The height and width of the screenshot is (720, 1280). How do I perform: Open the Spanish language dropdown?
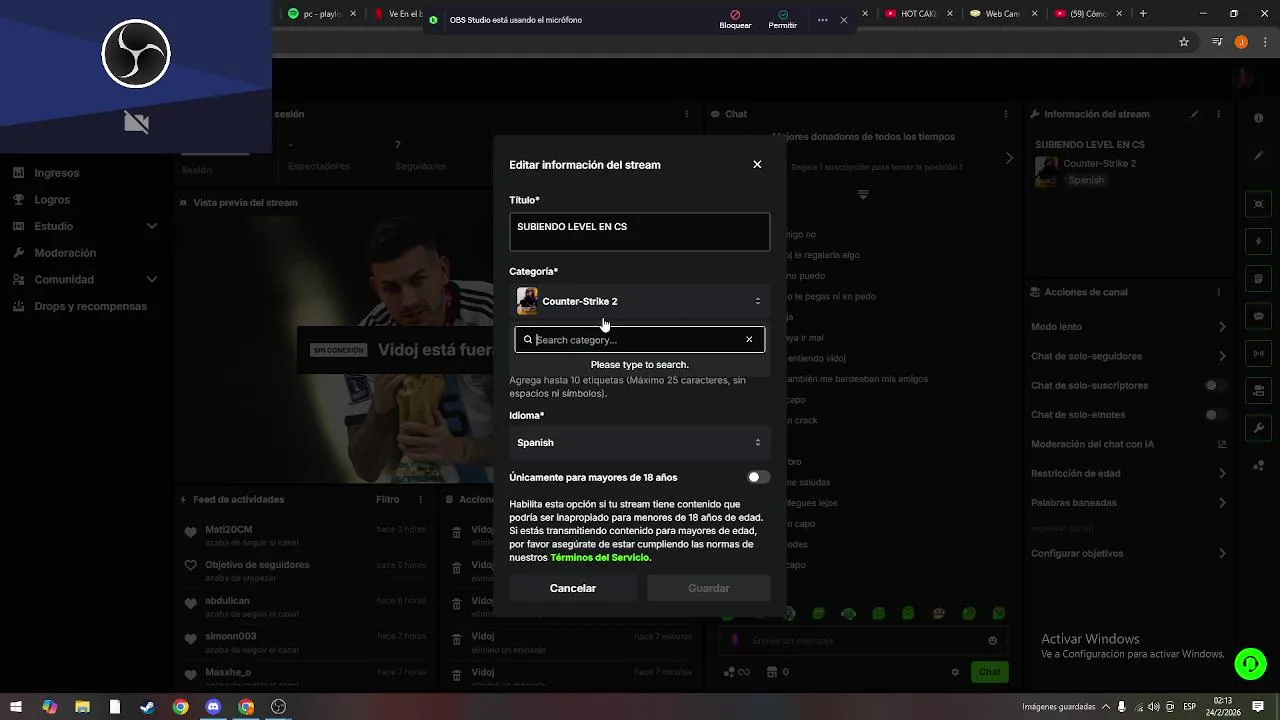point(639,442)
